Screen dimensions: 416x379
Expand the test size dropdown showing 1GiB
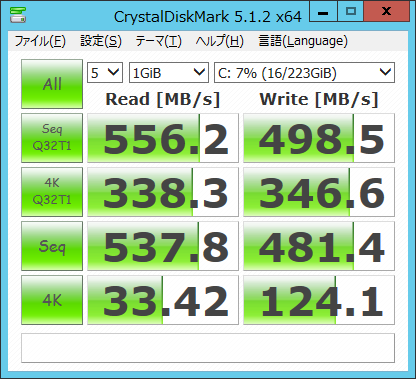(169, 72)
